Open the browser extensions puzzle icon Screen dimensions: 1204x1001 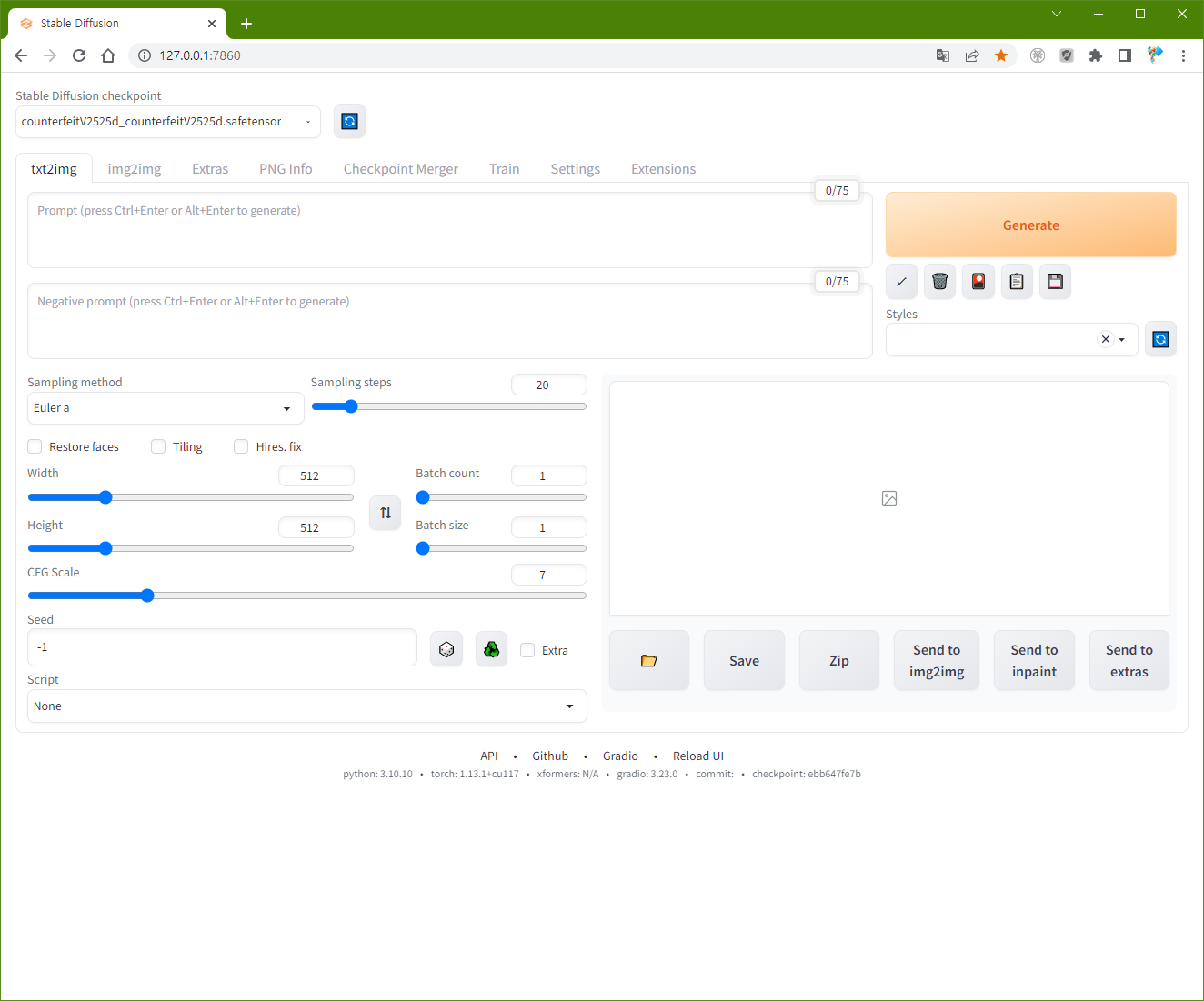coord(1096,55)
